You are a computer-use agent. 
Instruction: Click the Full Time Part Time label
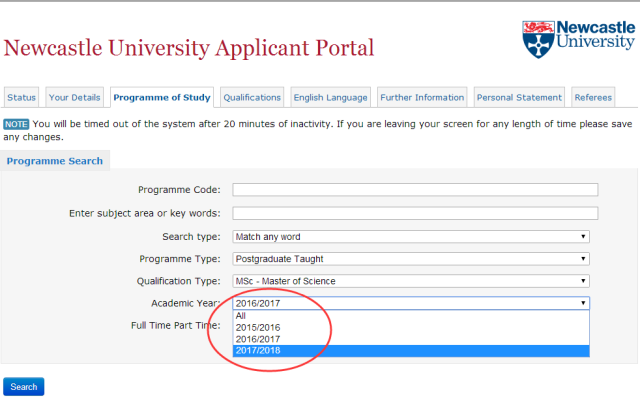tap(176, 325)
